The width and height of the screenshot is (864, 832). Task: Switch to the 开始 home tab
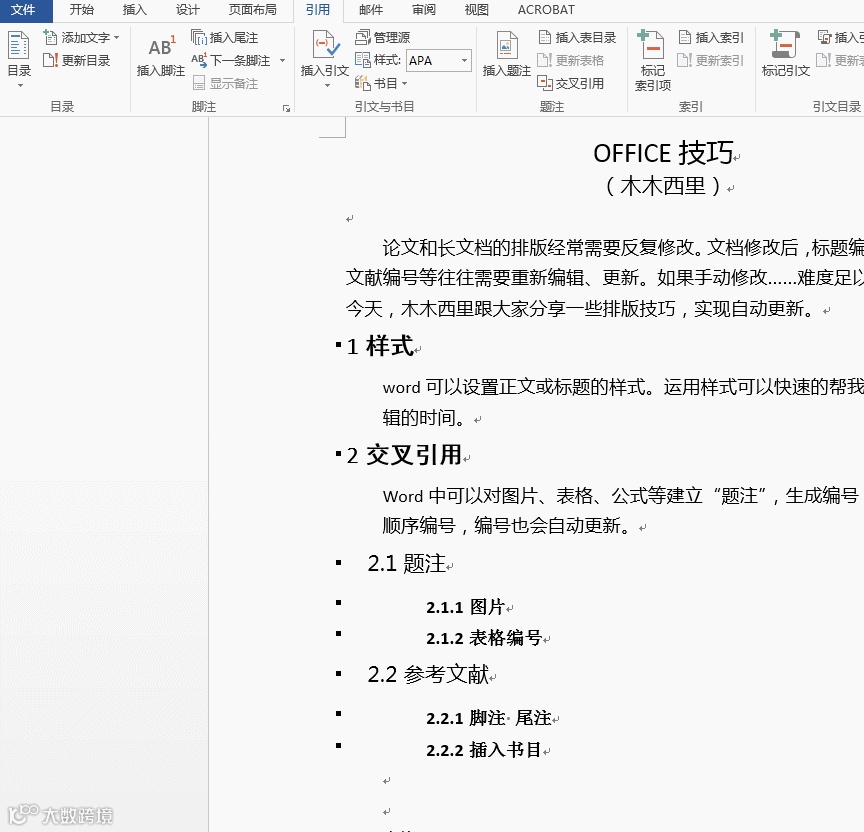82,10
